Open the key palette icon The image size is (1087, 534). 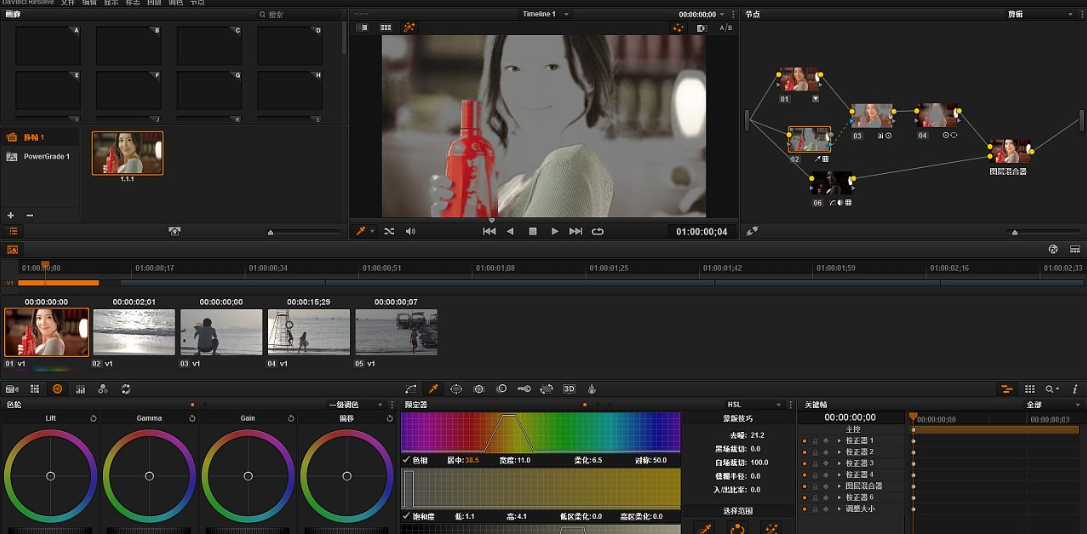(524, 389)
